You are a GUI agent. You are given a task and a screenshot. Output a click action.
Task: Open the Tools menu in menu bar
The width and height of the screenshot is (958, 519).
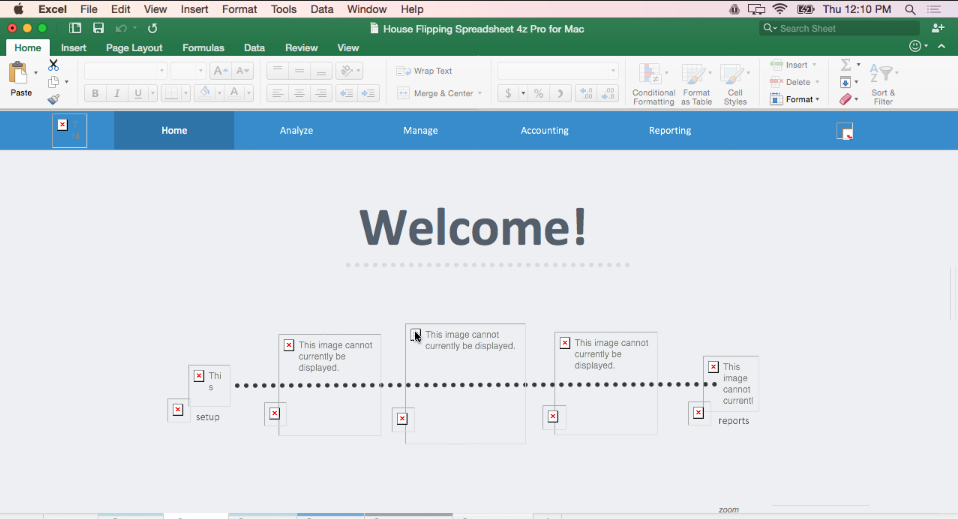click(283, 9)
